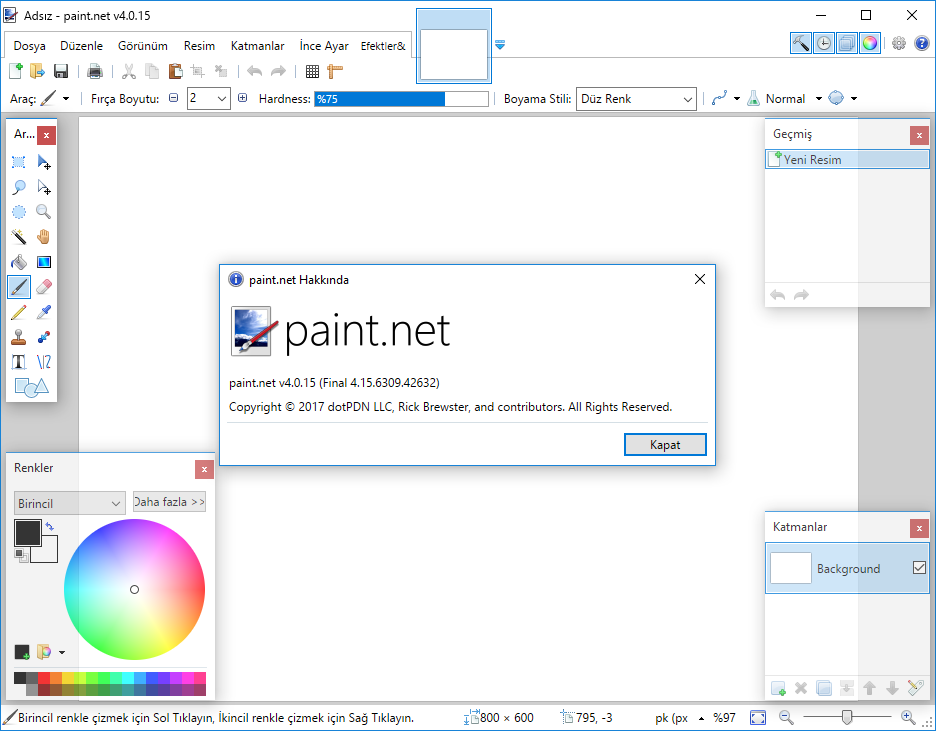The height and width of the screenshot is (731, 936).
Task: Select the Line/Curve tool
Action: pyautogui.click(x=44, y=362)
